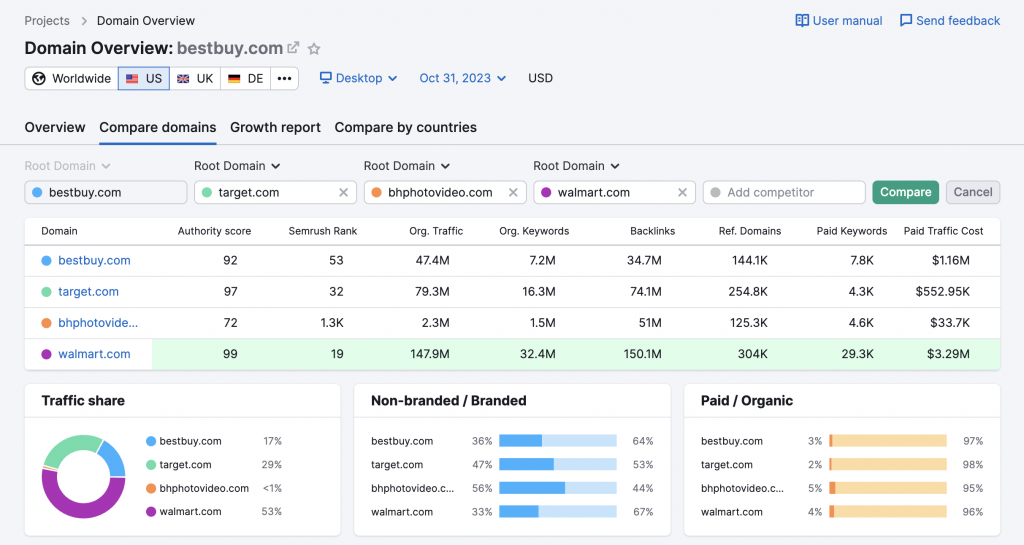The image size is (1024, 545).
Task: Select Worldwide database
Action: [72, 78]
